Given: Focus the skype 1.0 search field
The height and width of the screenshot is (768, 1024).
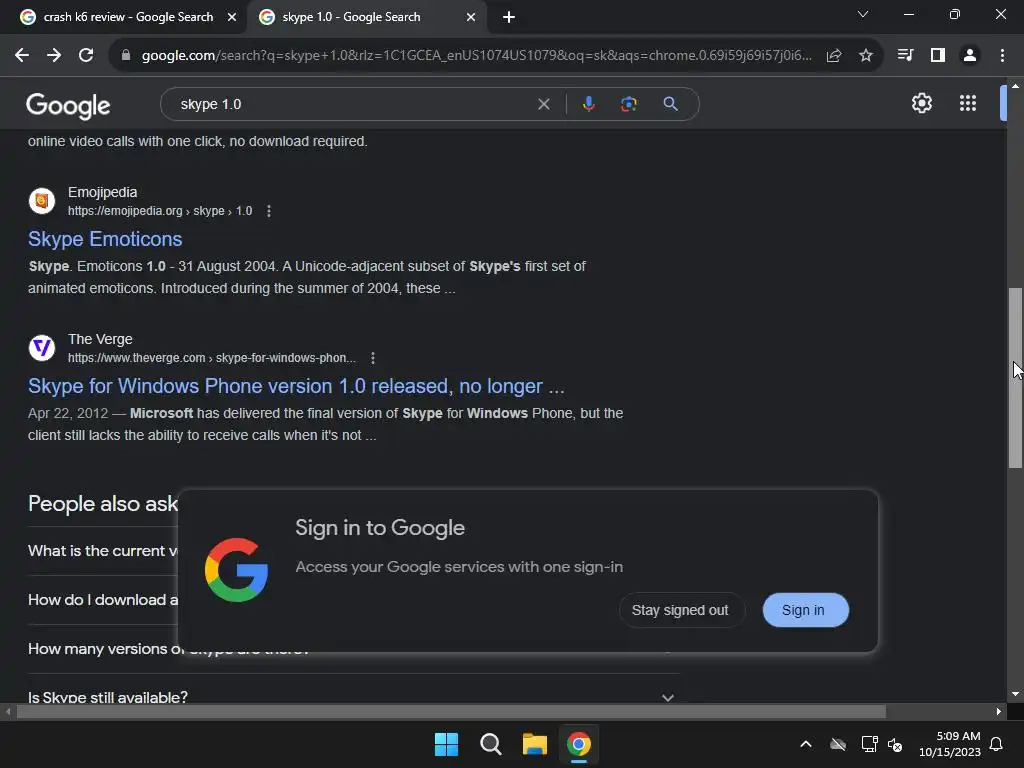Looking at the screenshot, I should 353,104.
